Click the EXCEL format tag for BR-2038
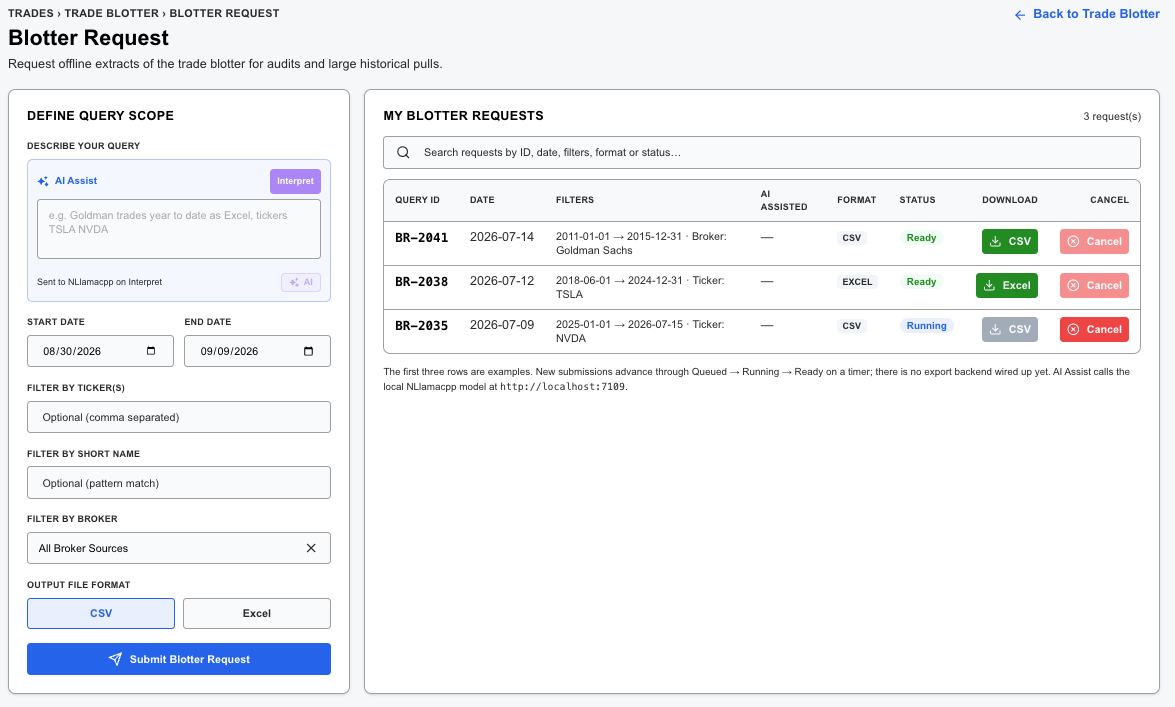 [857, 282]
